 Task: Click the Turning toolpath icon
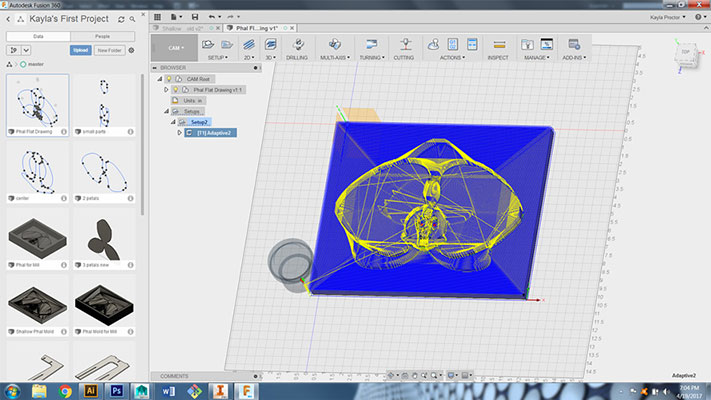[x=371, y=44]
